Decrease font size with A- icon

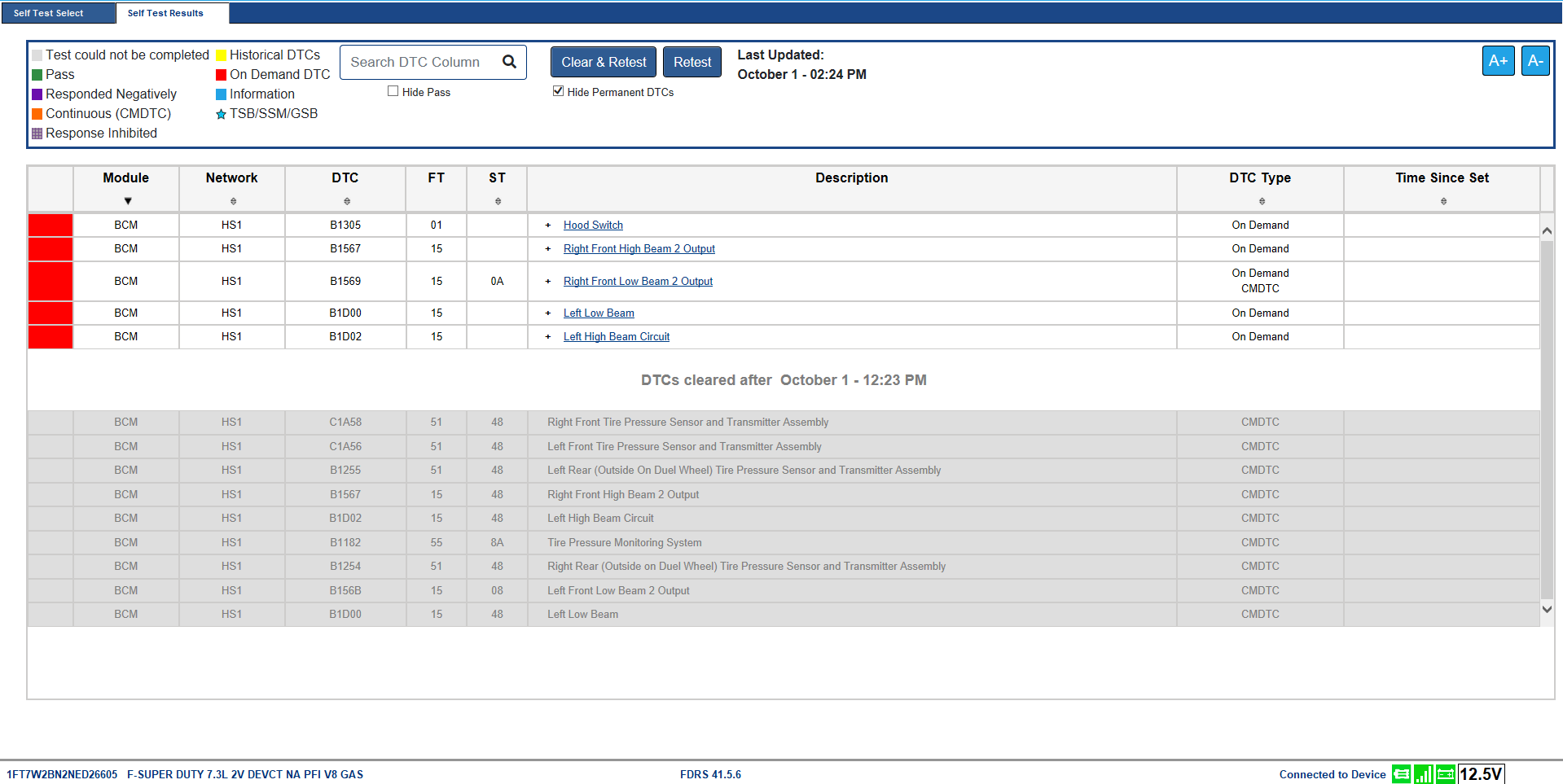(x=1535, y=61)
